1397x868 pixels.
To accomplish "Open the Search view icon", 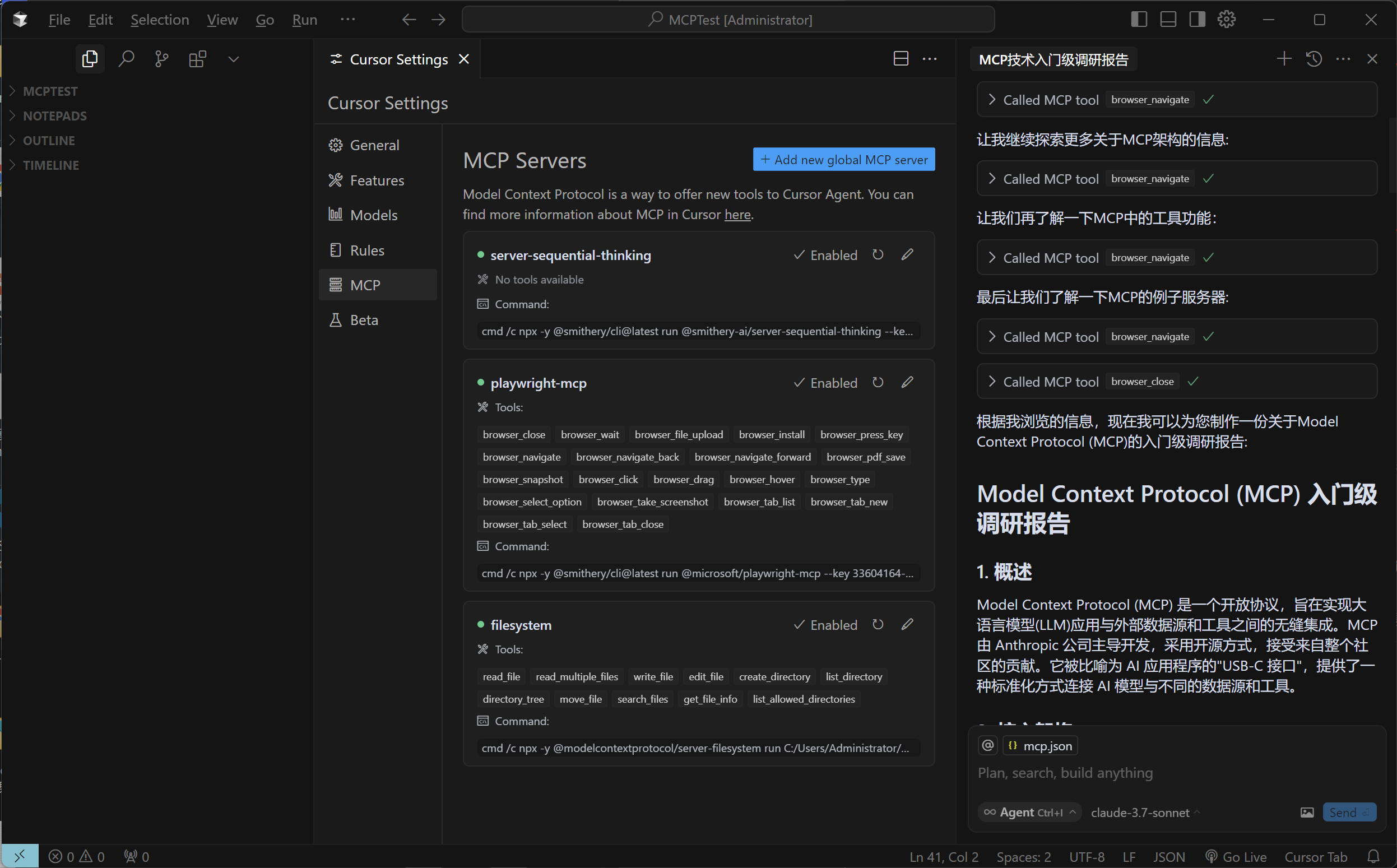I will coord(126,58).
